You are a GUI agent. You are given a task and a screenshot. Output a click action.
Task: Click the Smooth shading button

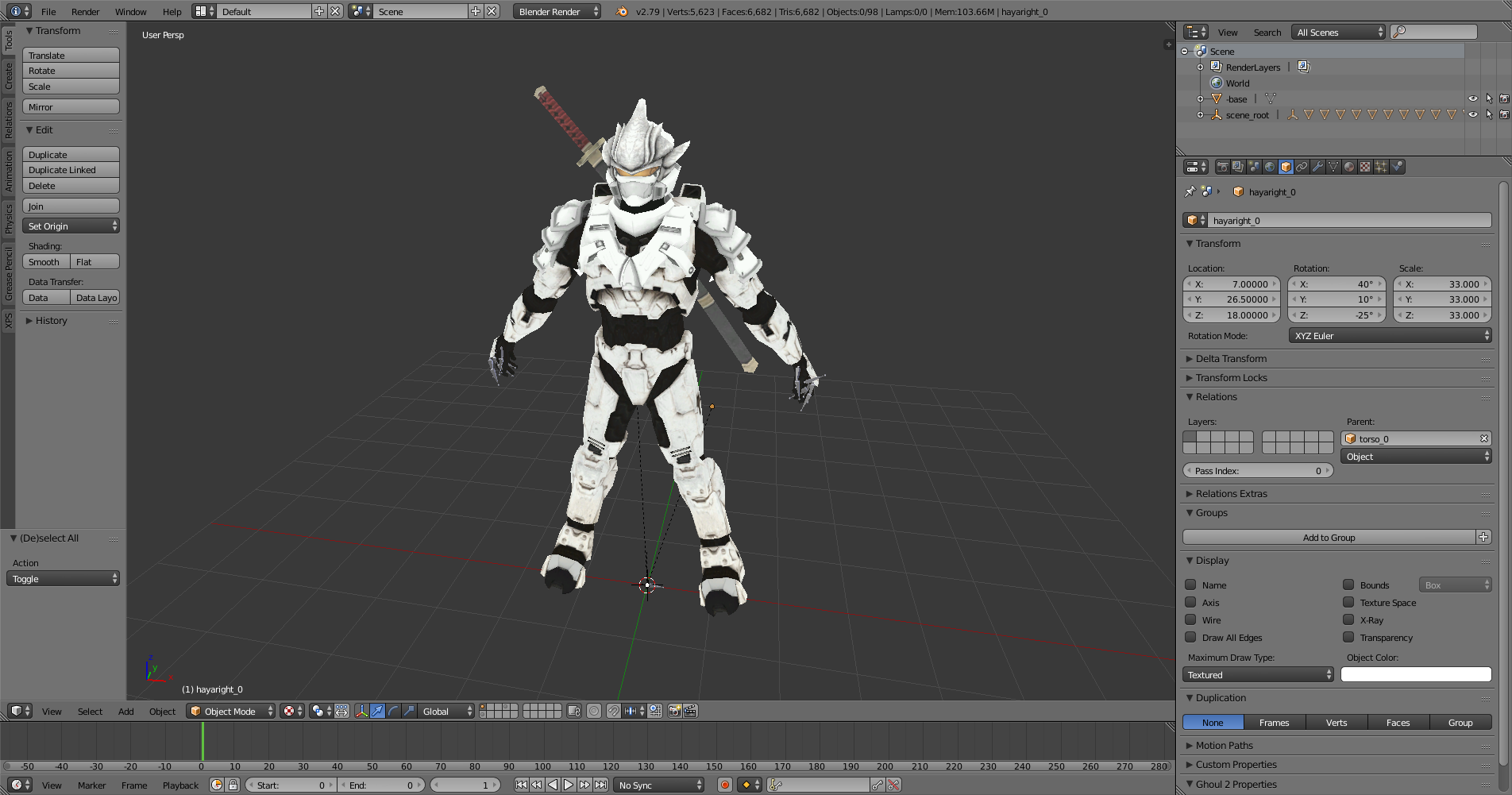point(46,262)
